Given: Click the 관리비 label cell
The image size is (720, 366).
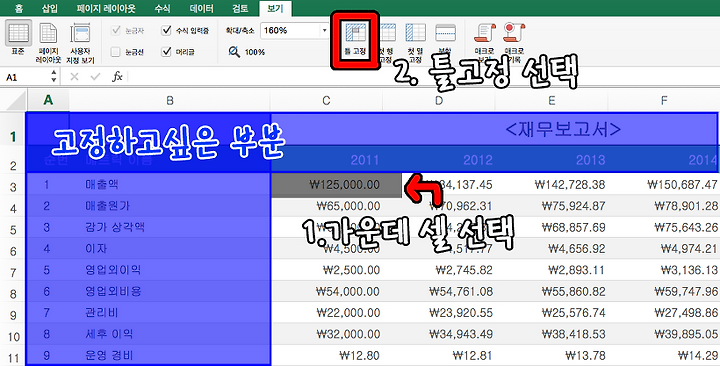Looking at the screenshot, I should (170, 312).
